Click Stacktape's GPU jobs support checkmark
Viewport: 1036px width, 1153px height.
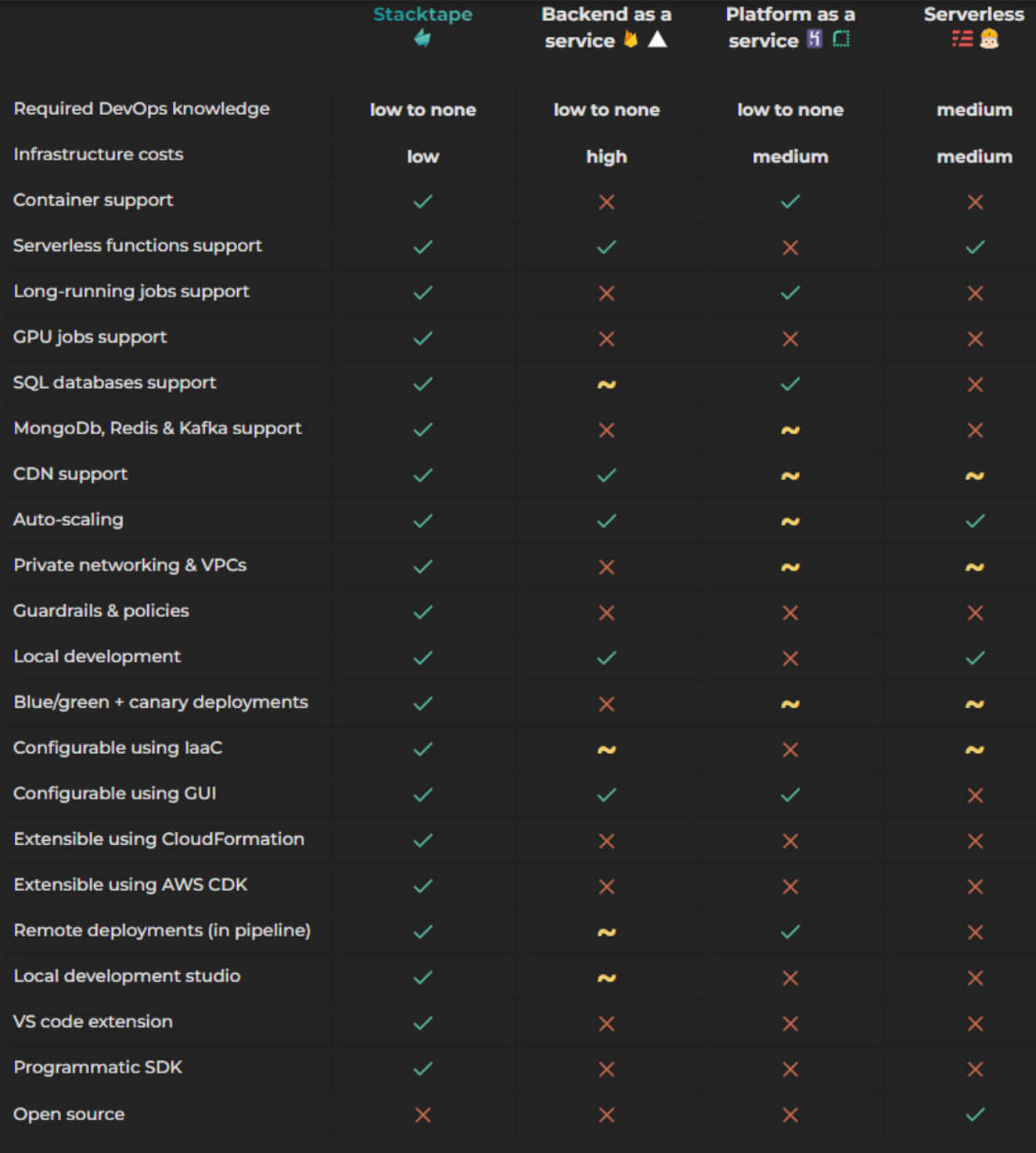pyautogui.click(x=423, y=338)
